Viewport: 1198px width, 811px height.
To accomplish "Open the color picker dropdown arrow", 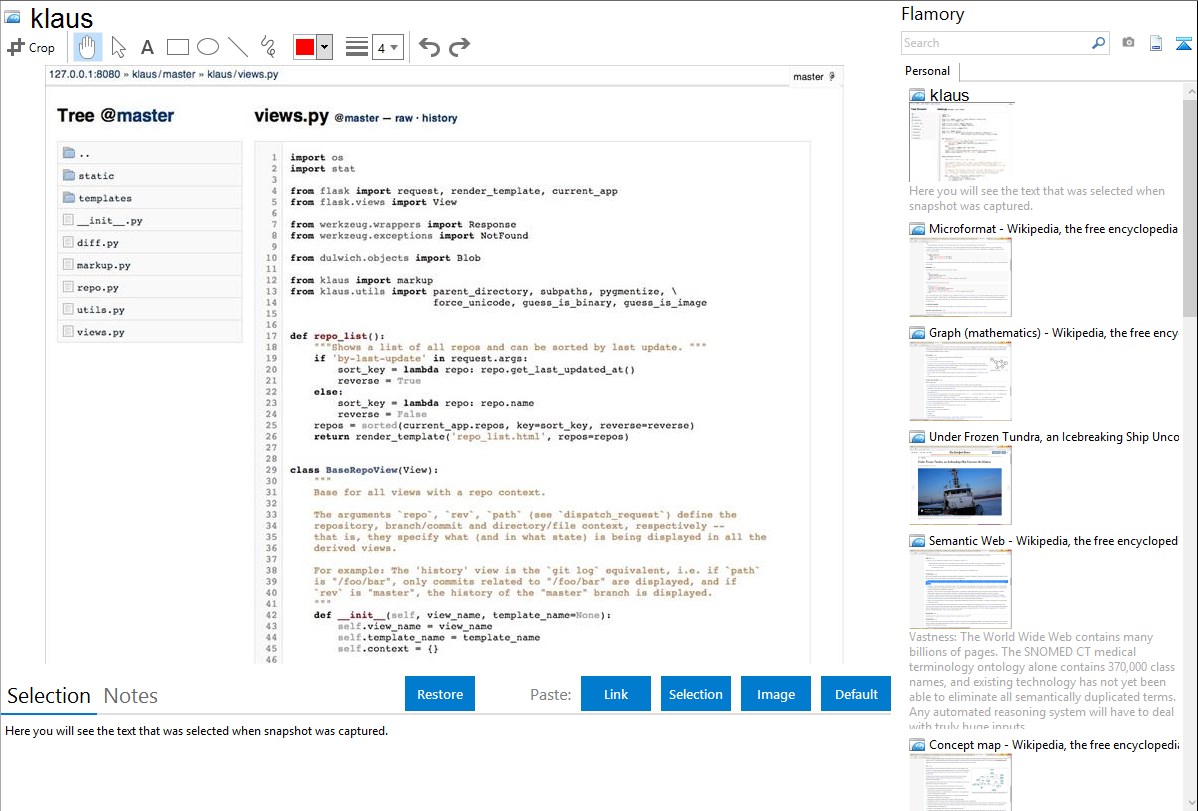I will point(324,47).
